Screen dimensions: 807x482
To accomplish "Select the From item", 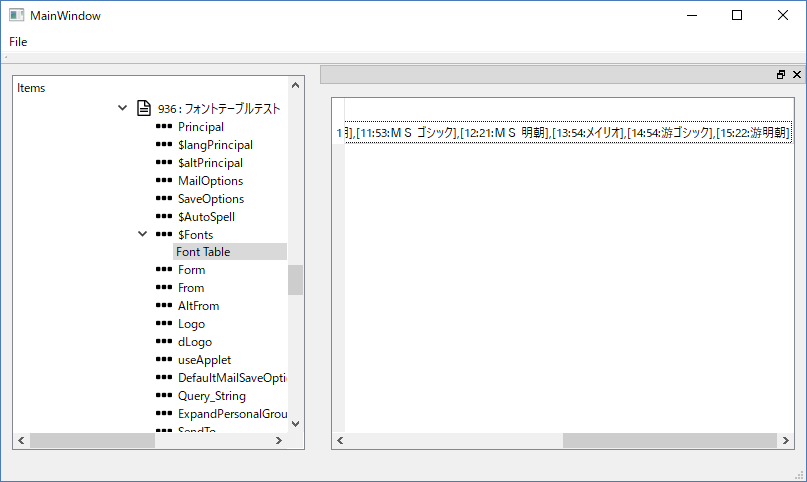I will coord(191,288).
